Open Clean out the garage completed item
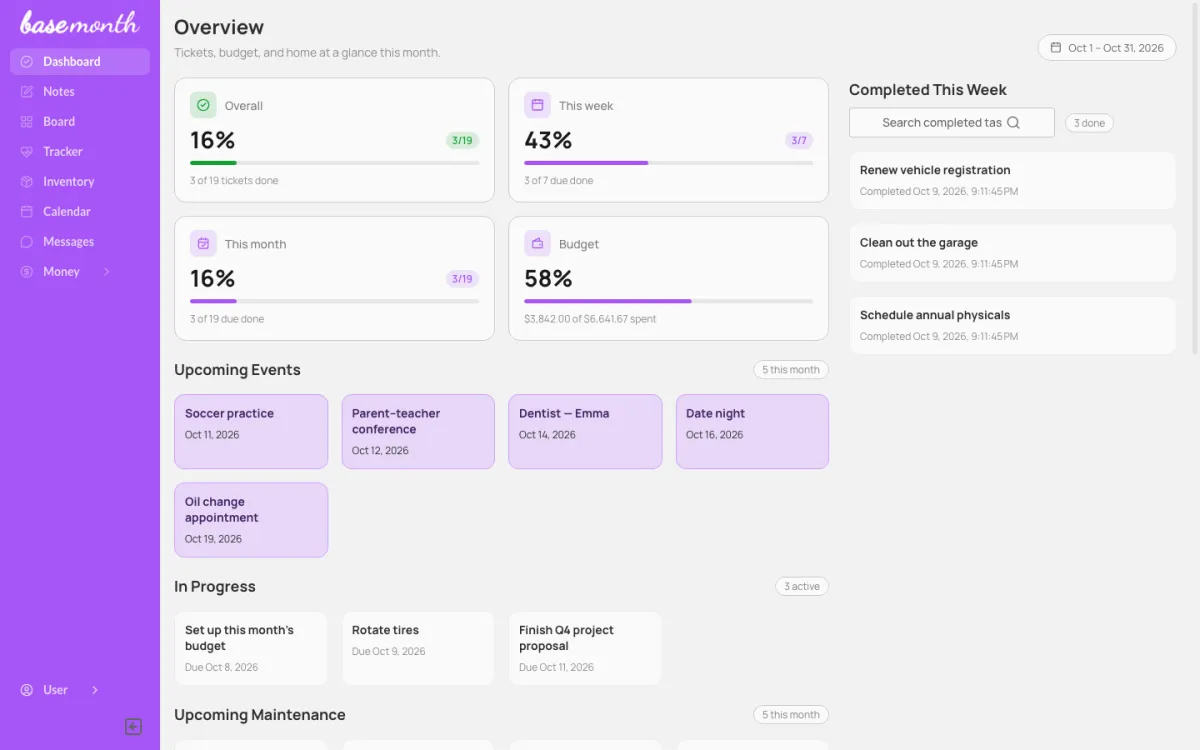Viewport: 1200px width, 750px height. pos(1012,253)
